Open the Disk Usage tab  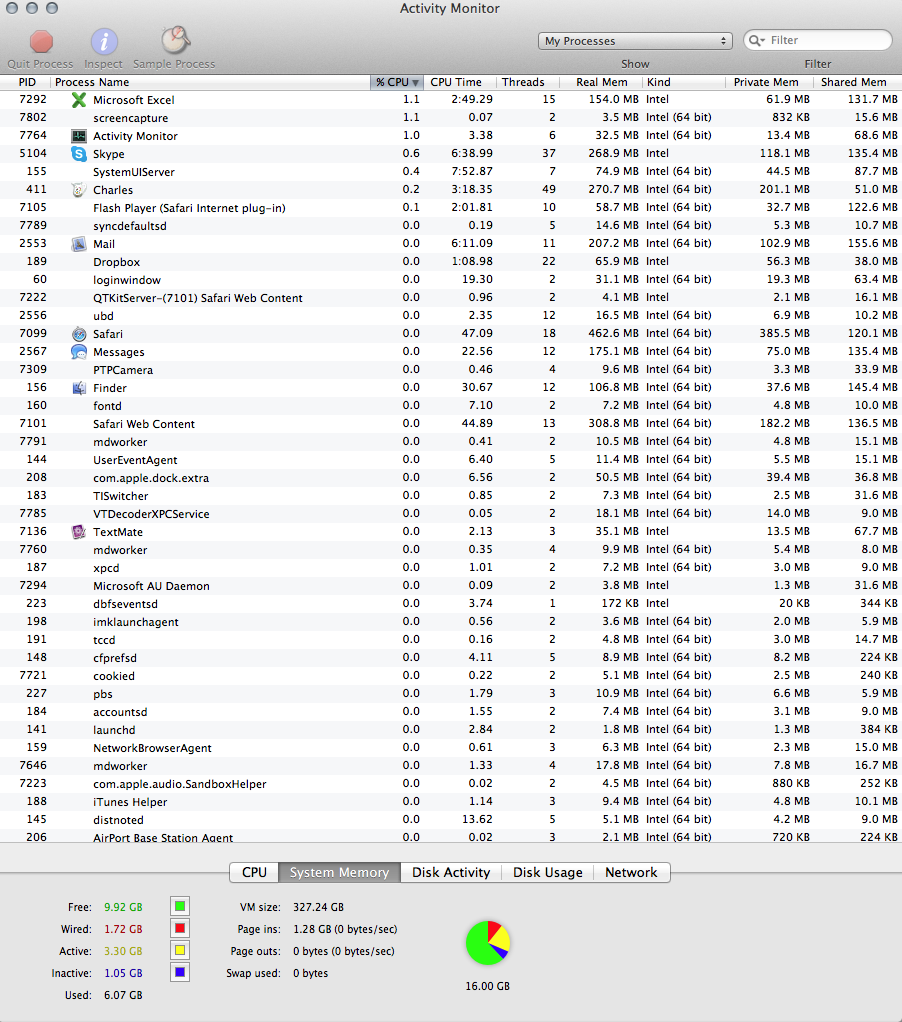click(547, 873)
